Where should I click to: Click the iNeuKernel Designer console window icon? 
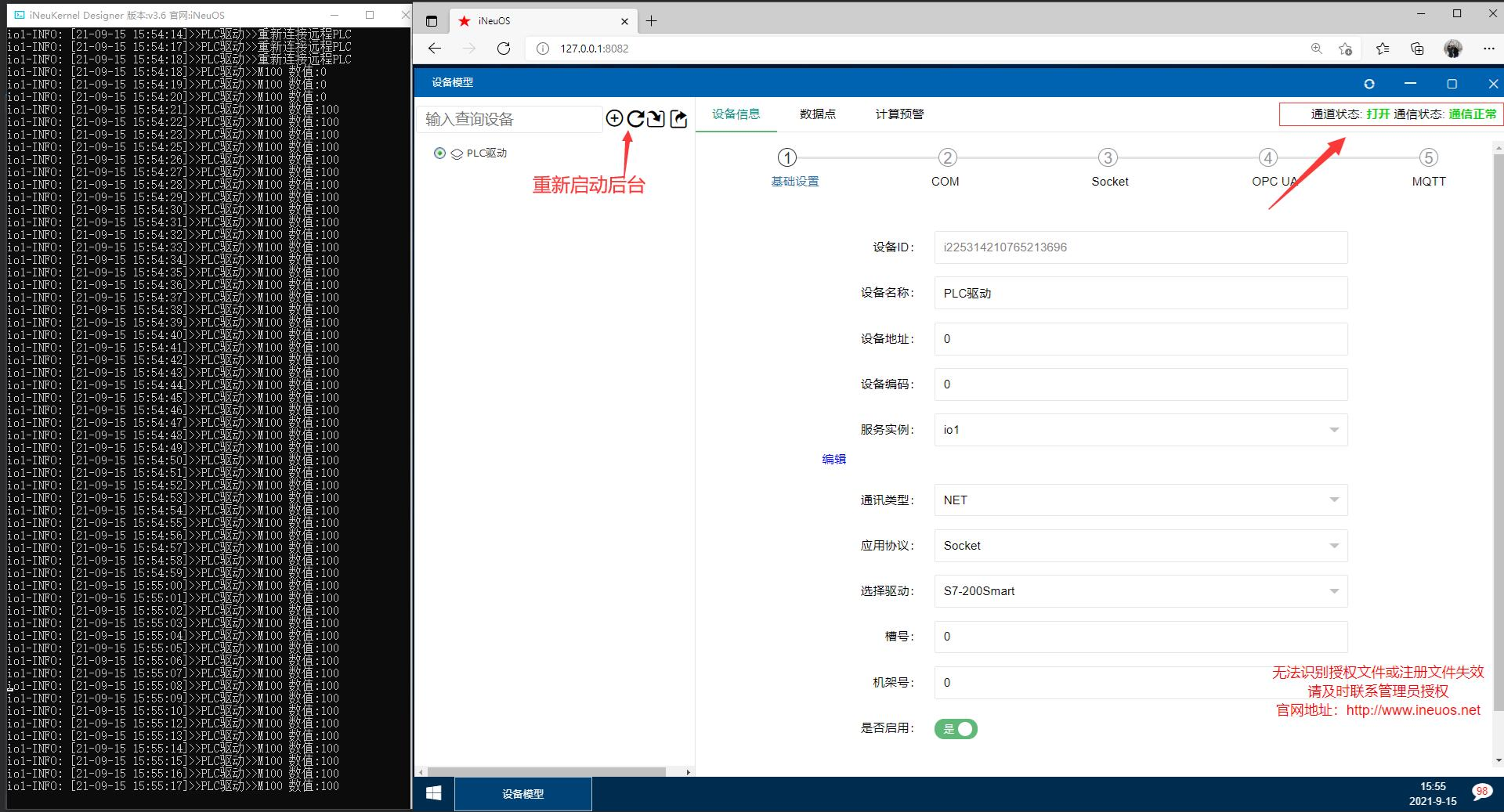click(x=19, y=15)
